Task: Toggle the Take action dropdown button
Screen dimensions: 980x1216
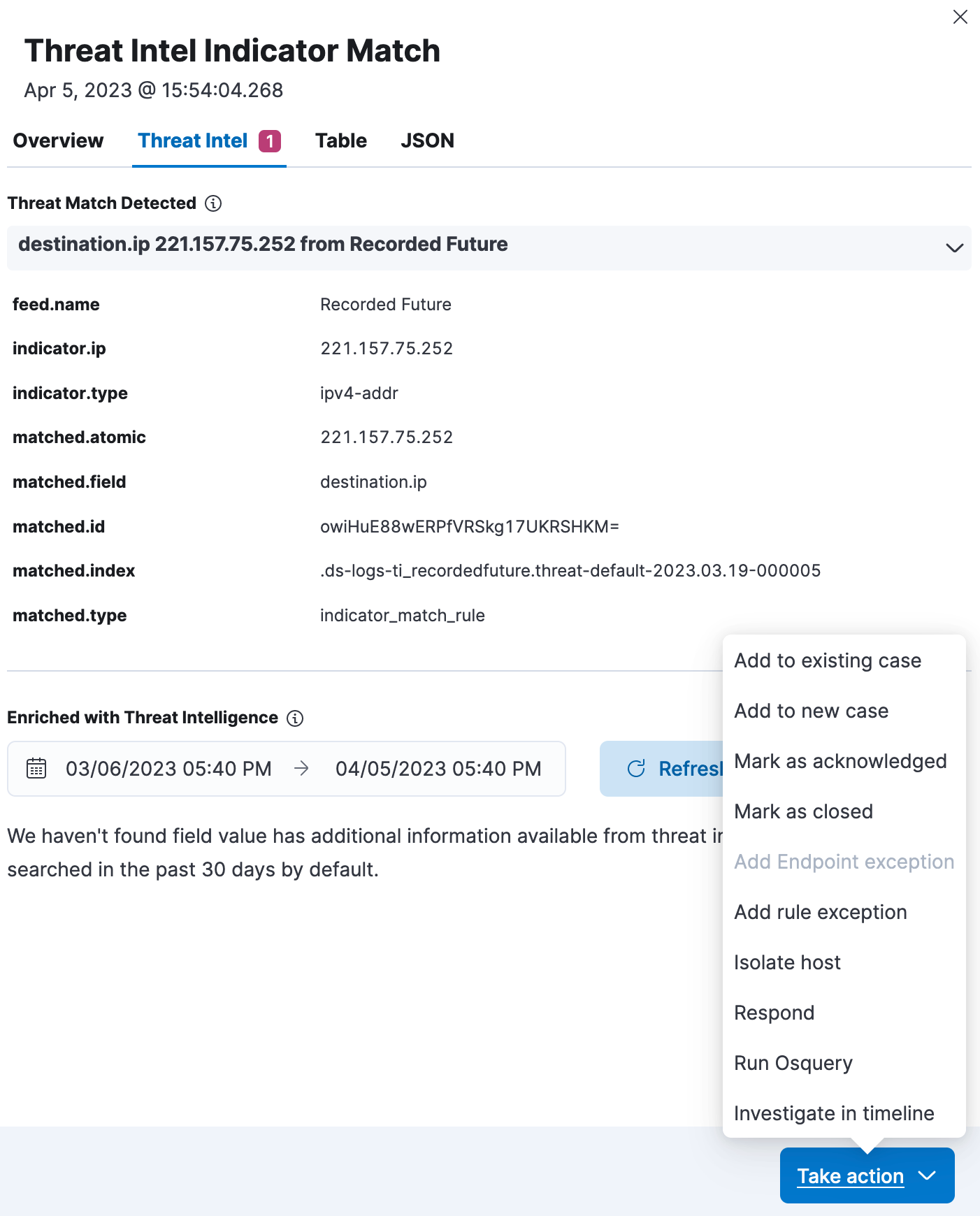Action: 867,1175
